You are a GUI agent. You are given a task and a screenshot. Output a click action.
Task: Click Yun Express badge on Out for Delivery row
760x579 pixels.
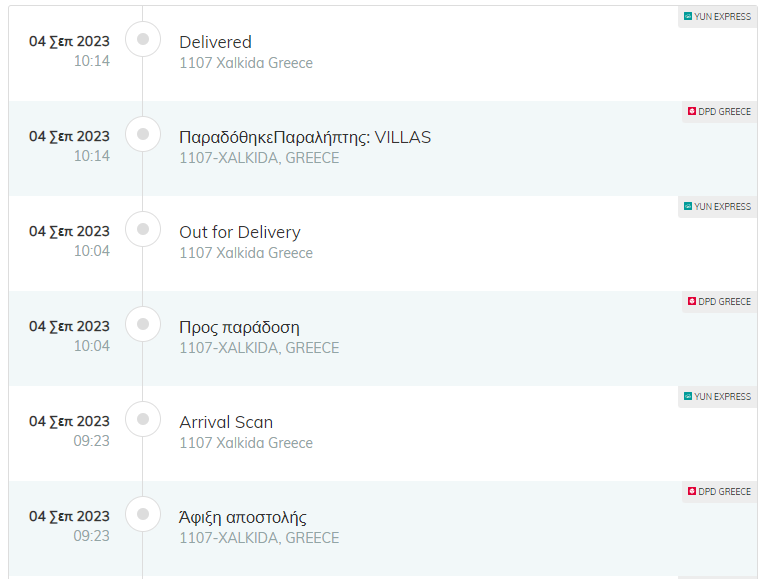[x=717, y=206]
